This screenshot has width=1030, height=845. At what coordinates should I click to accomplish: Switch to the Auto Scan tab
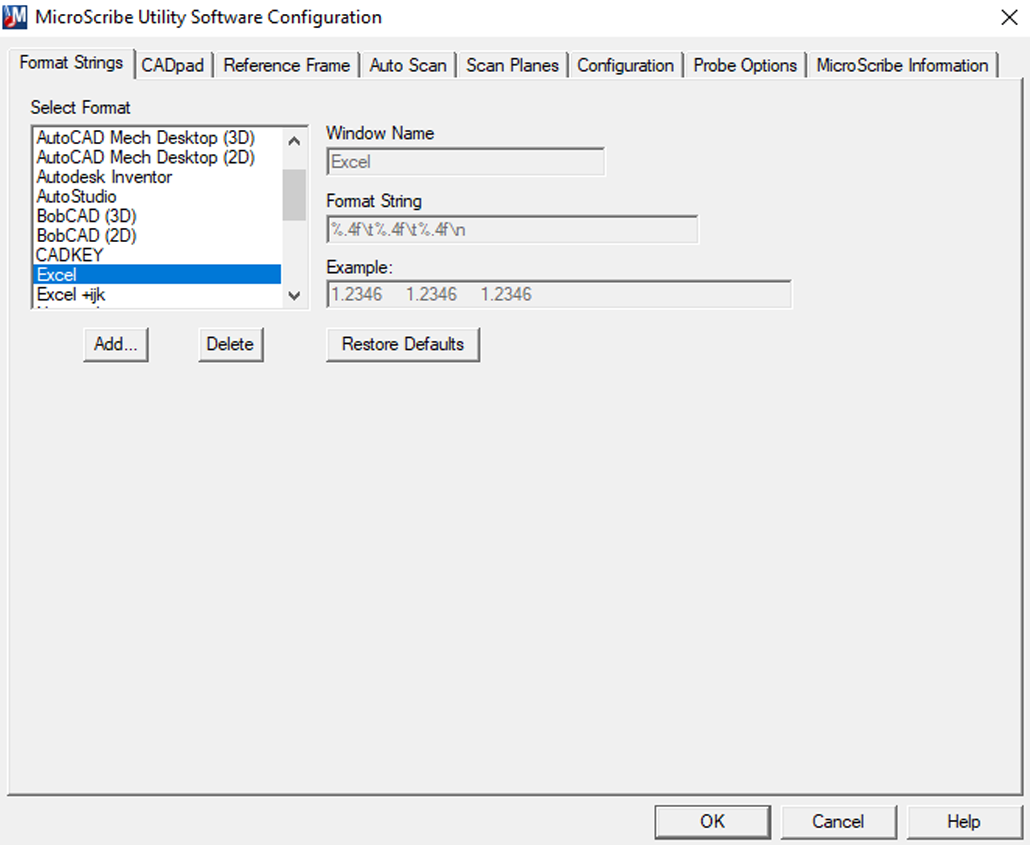click(x=408, y=66)
